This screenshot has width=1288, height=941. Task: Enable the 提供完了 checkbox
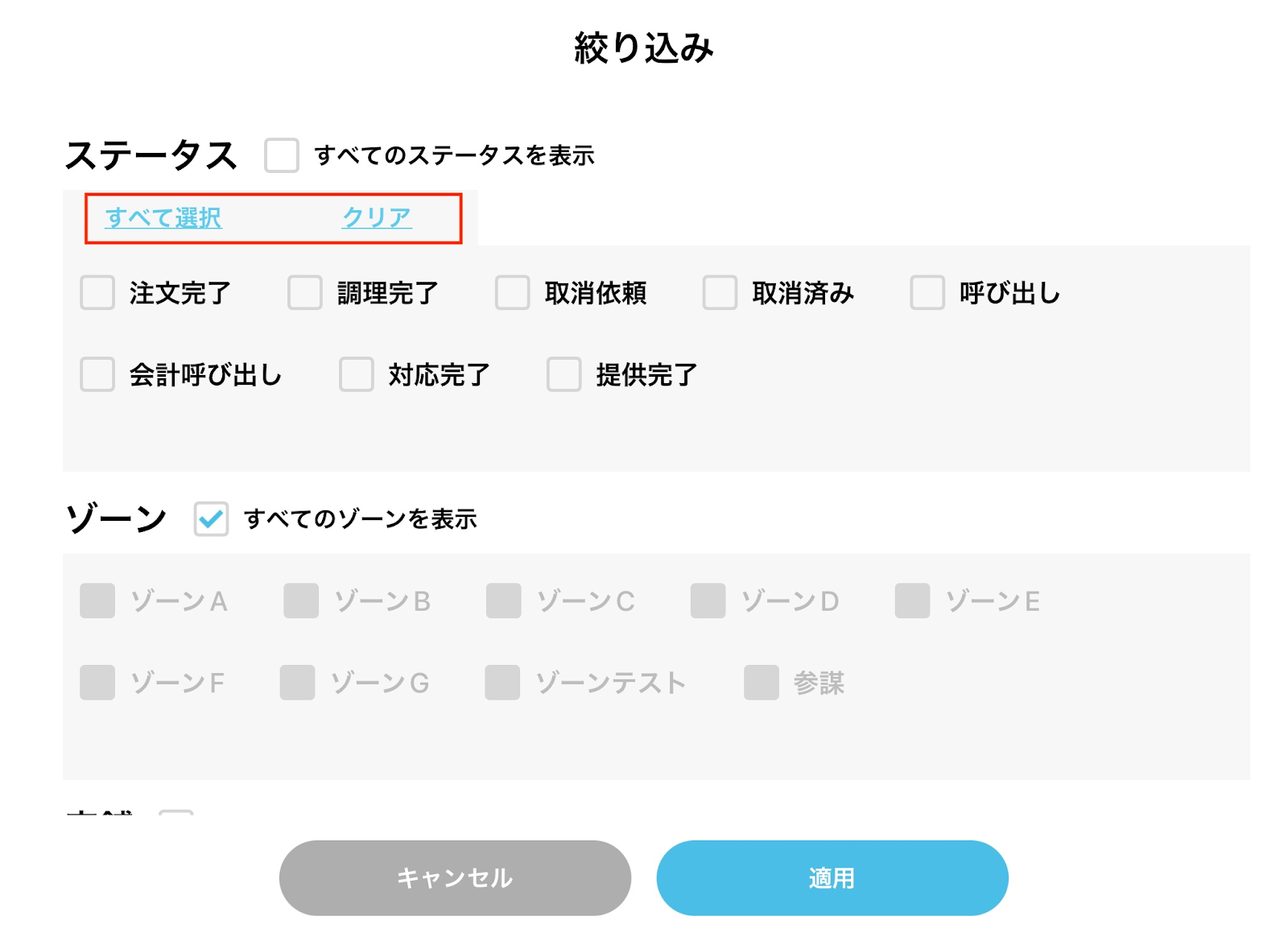[564, 374]
